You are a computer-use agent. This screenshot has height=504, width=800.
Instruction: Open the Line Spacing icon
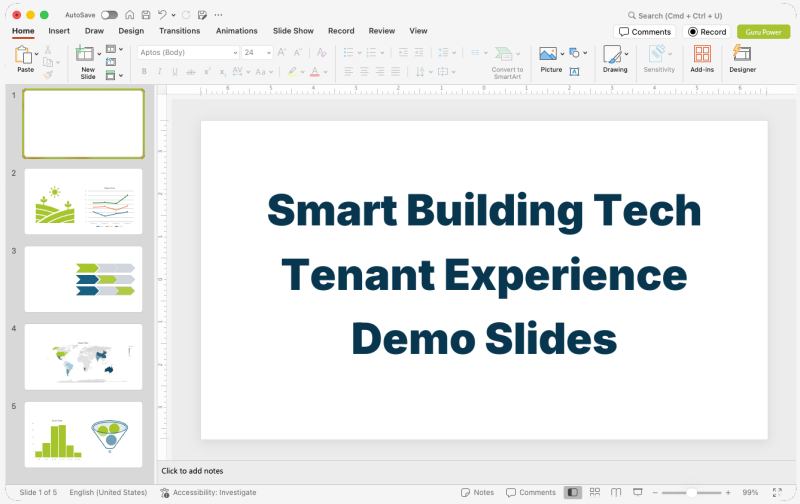(x=443, y=52)
